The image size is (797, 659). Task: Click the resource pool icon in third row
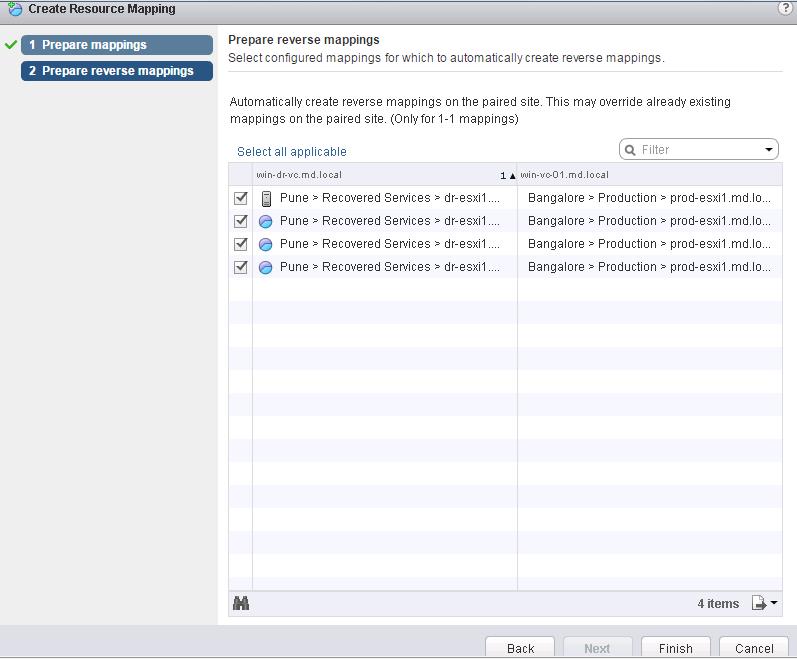click(x=265, y=244)
